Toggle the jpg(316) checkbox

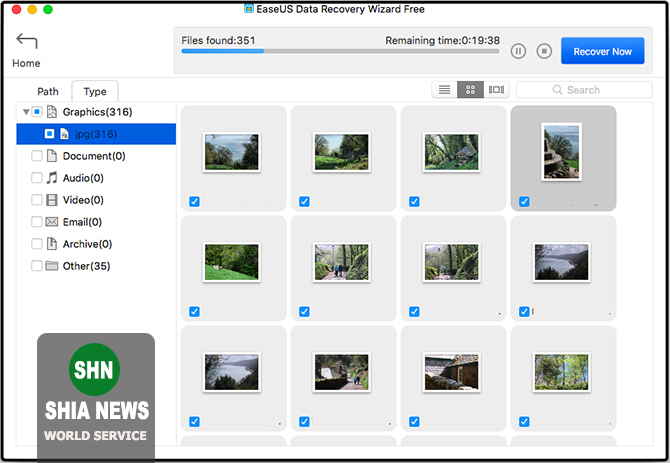tap(50, 134)
